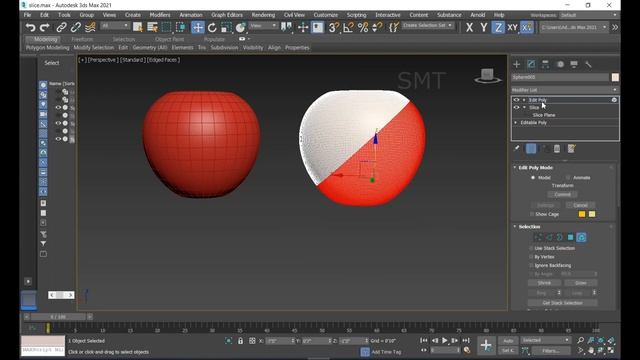Toggle the 3D Snaps icon
This screenshot has width=640, height=360.
click(334, 27)
